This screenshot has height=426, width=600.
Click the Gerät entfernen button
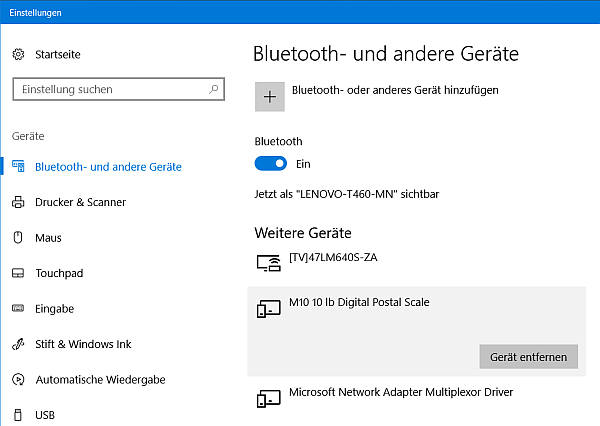point(528,357)
